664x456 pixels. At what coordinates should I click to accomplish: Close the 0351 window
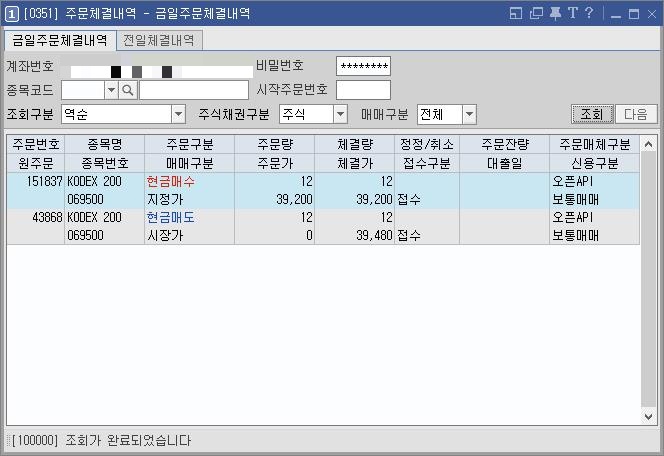(x=652, y=14)
